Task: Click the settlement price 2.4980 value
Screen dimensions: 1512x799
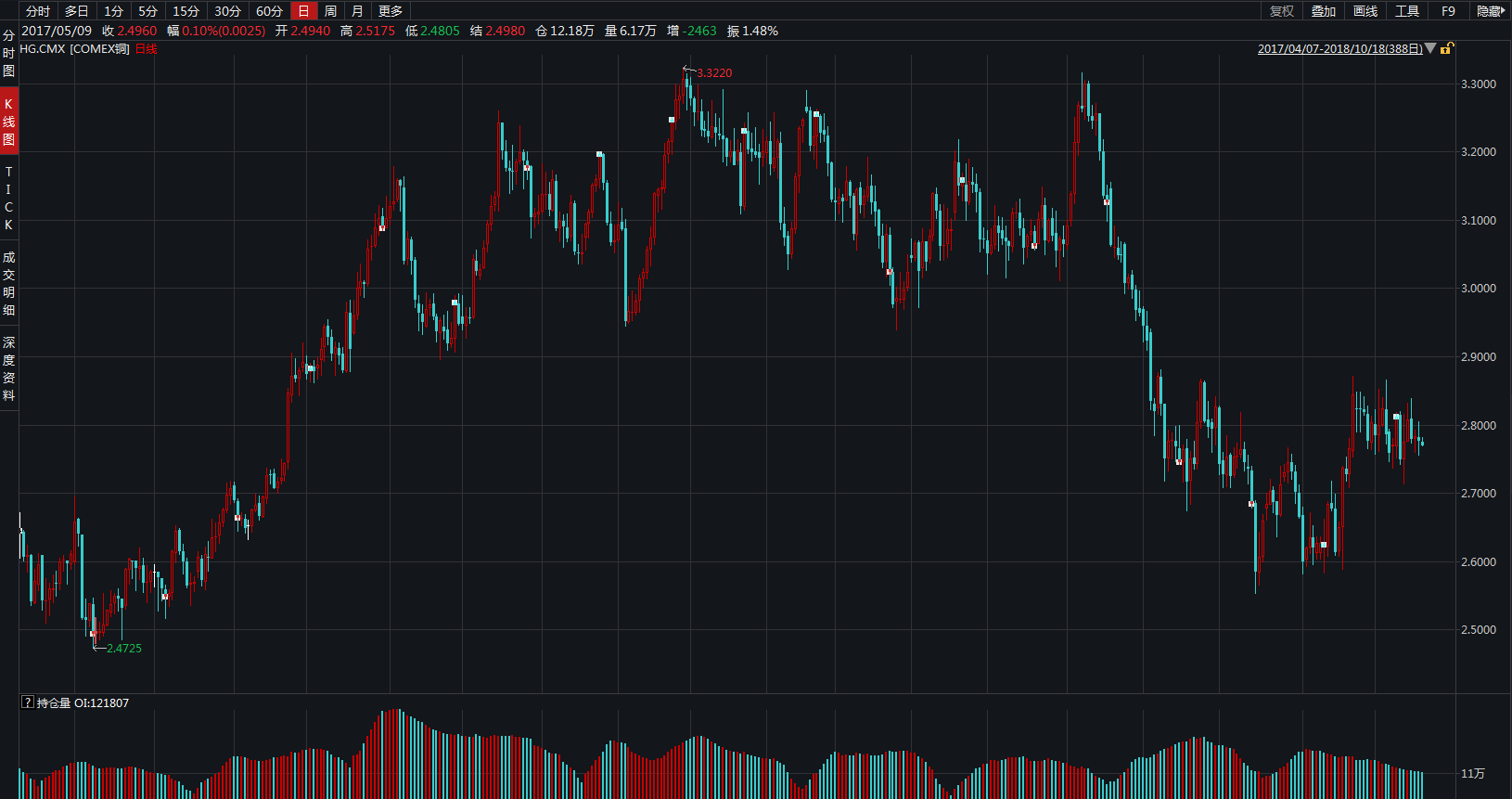Action: pos(505,31)
